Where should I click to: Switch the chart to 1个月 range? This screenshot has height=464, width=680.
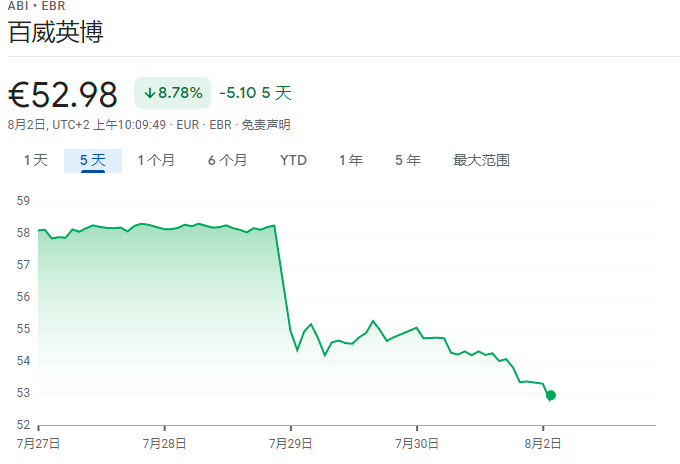point(156,160)
